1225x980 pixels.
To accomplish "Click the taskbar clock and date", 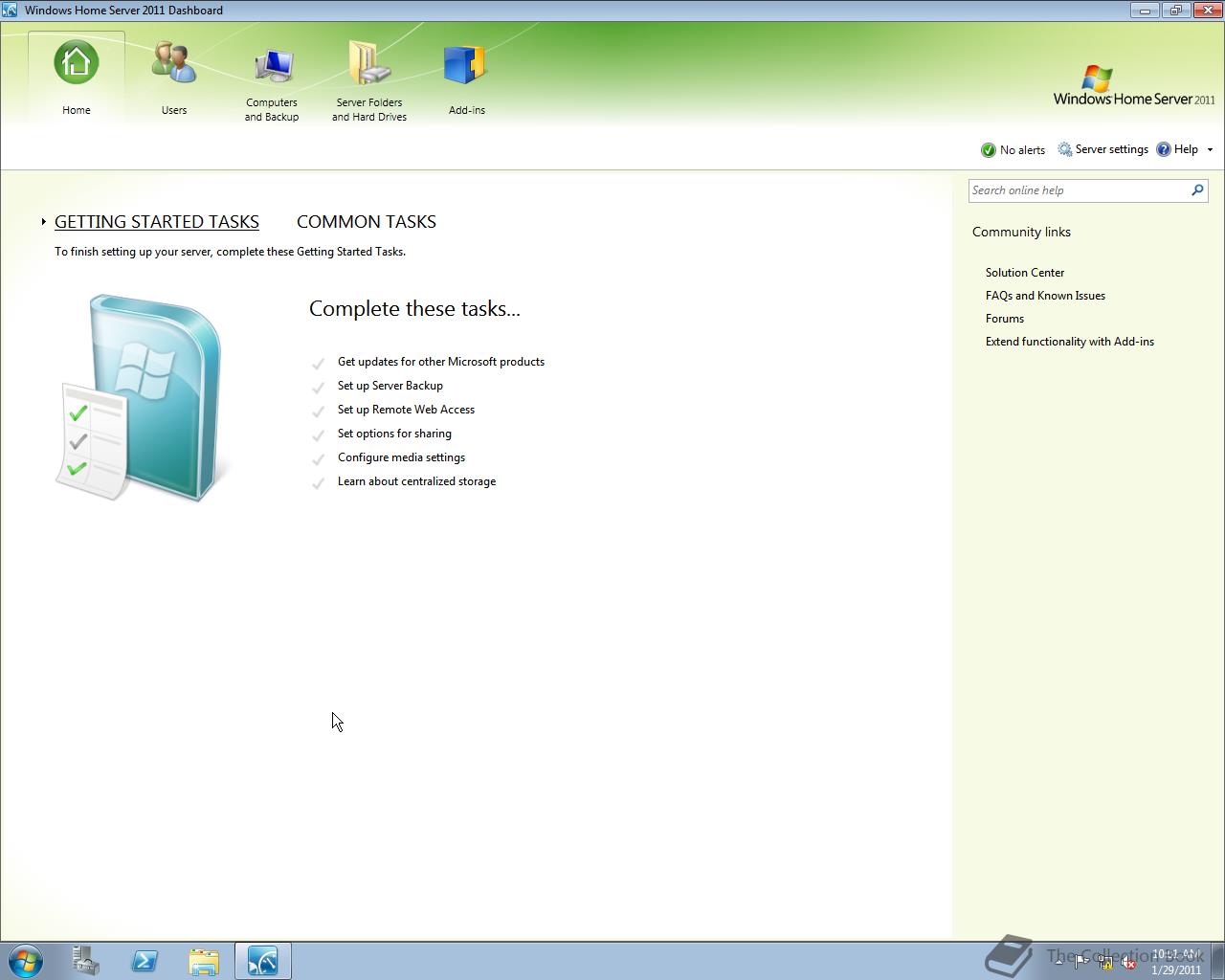I will coord(1176,962).
